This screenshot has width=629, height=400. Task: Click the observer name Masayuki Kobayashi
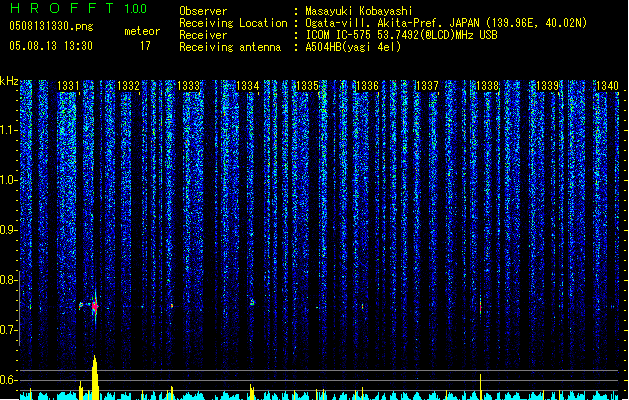359,11
